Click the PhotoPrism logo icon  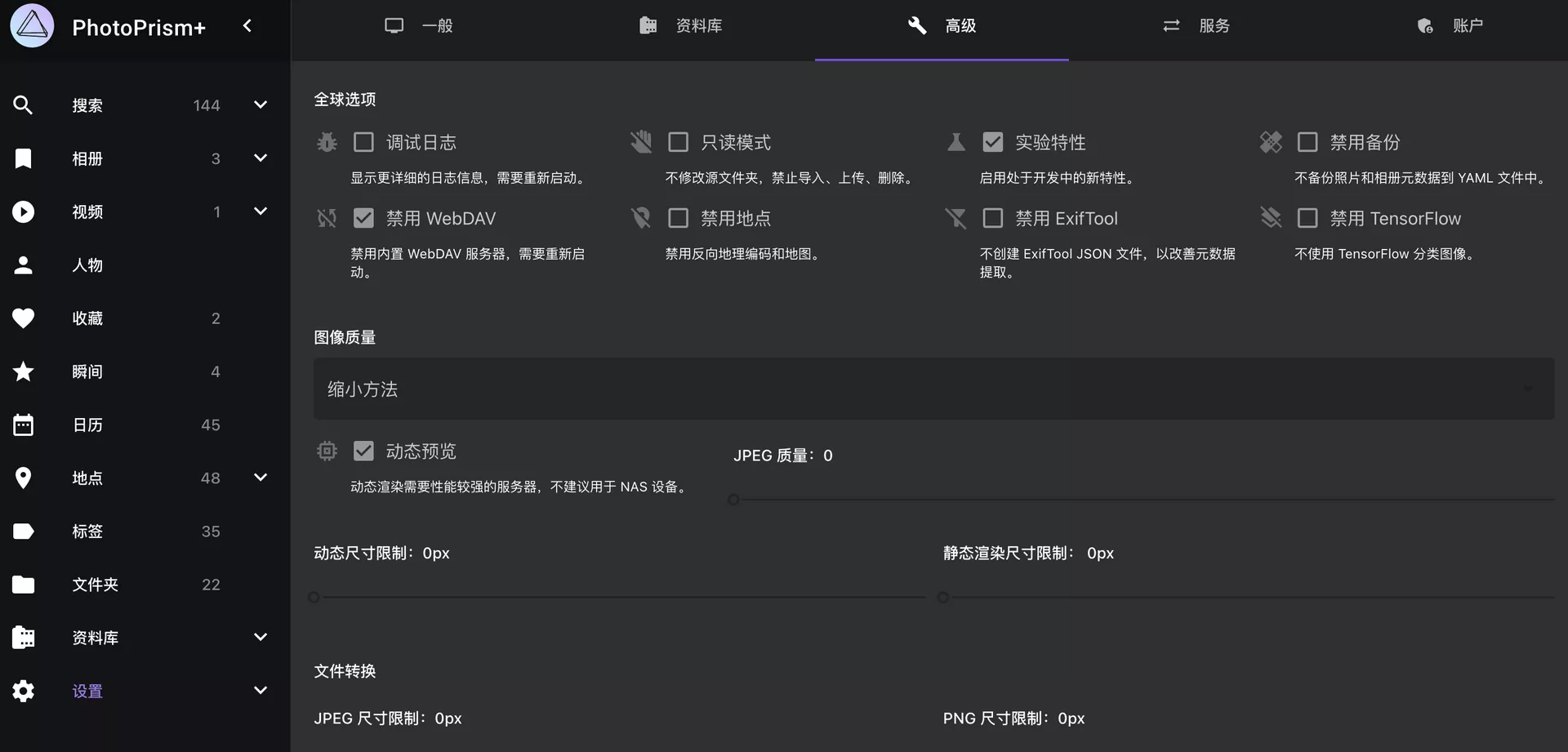[x=32, y=26]
